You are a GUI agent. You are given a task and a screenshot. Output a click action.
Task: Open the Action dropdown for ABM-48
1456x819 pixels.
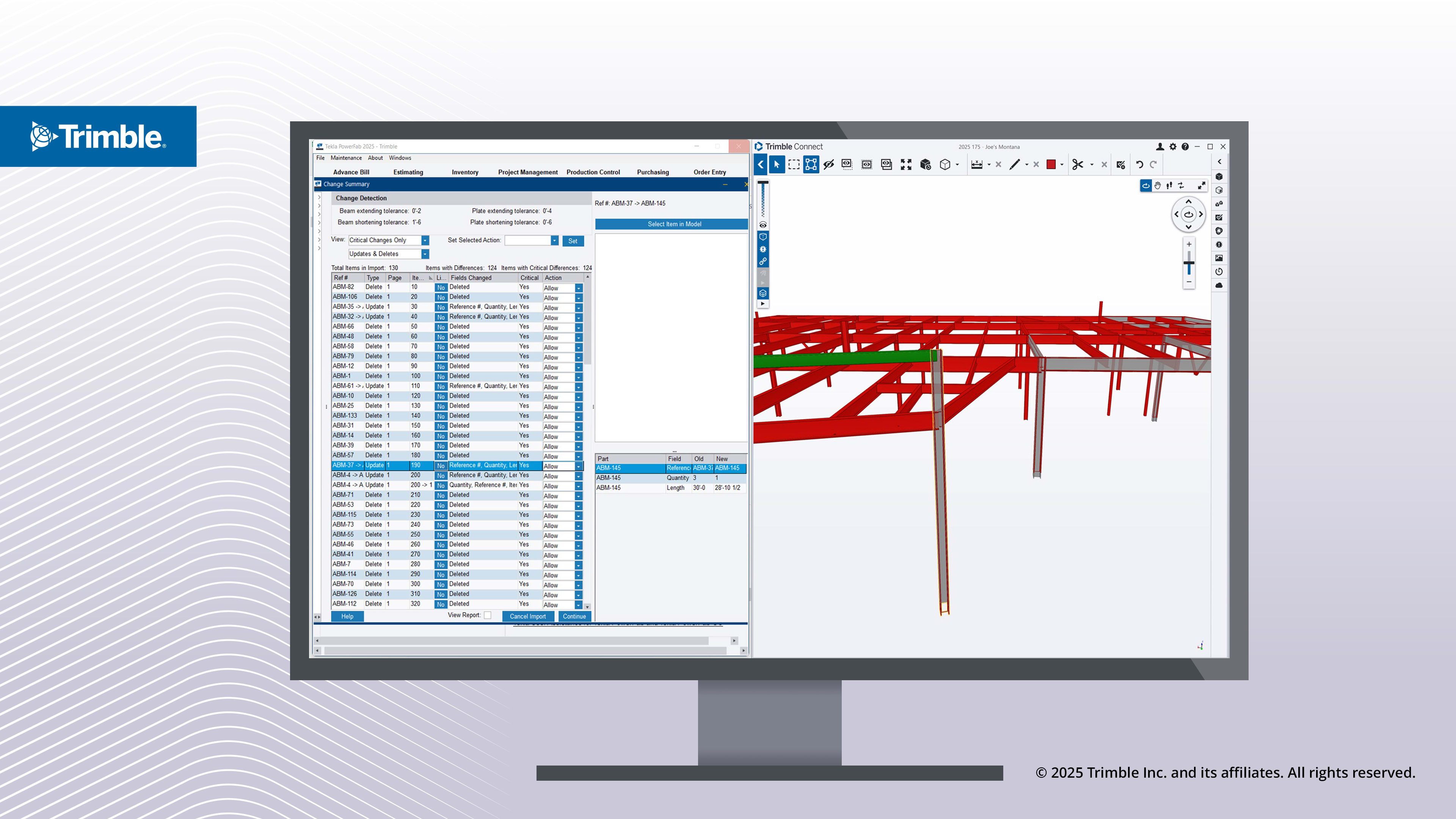coord(579,337)
